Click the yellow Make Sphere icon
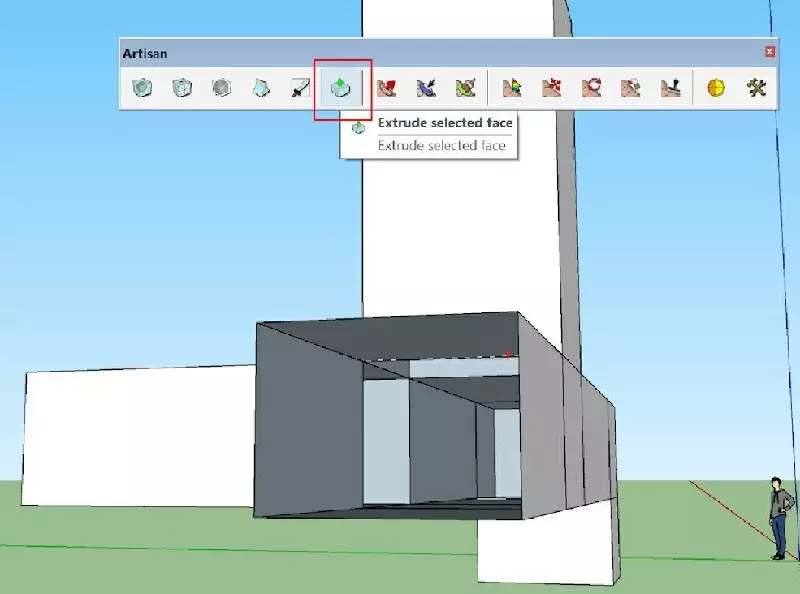Image resolution: width=800 pixels, height=594 pixels. coord(718,87)
